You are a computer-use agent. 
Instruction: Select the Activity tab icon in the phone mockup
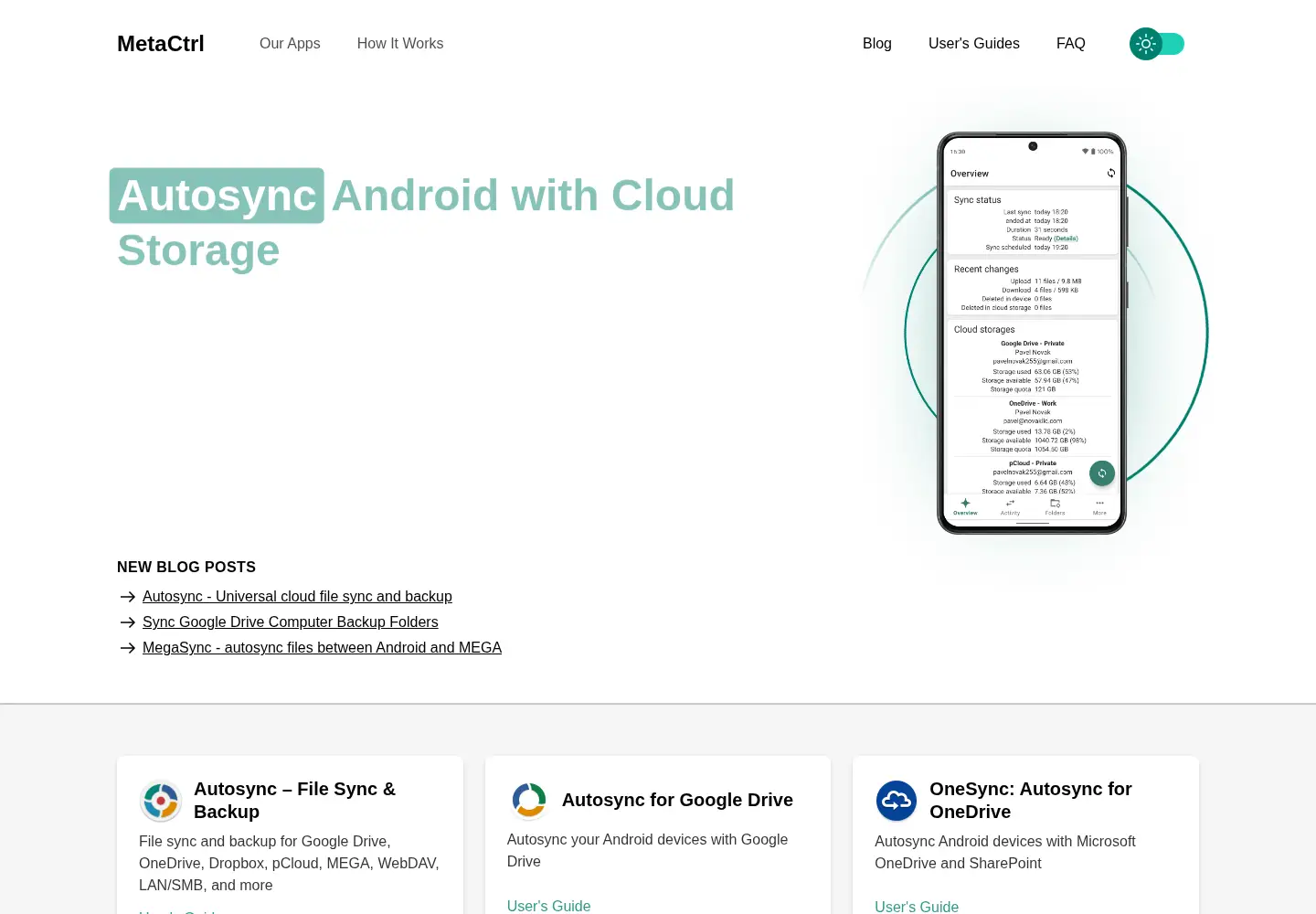click(x=1010, y=503)
